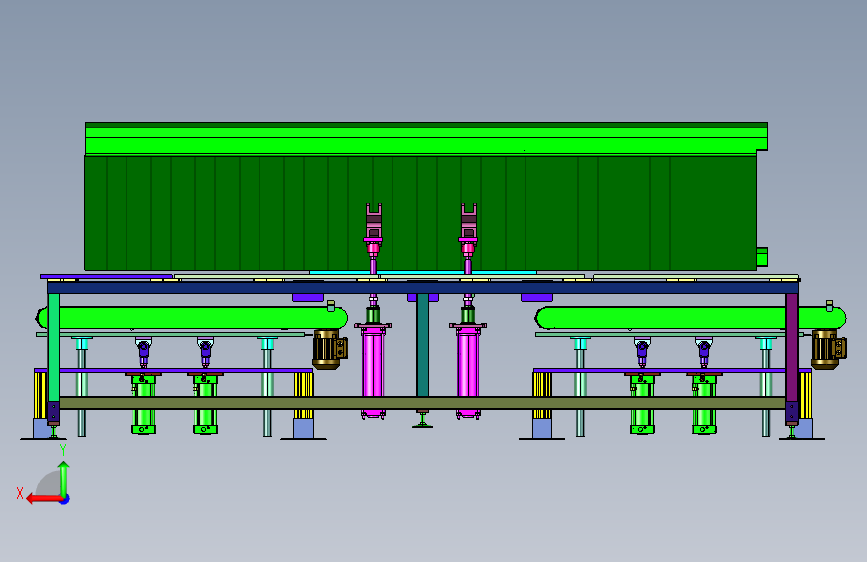Select the left pink clevis fork on the housing
Screen dimensions: 867x562
tap(374, 221)
